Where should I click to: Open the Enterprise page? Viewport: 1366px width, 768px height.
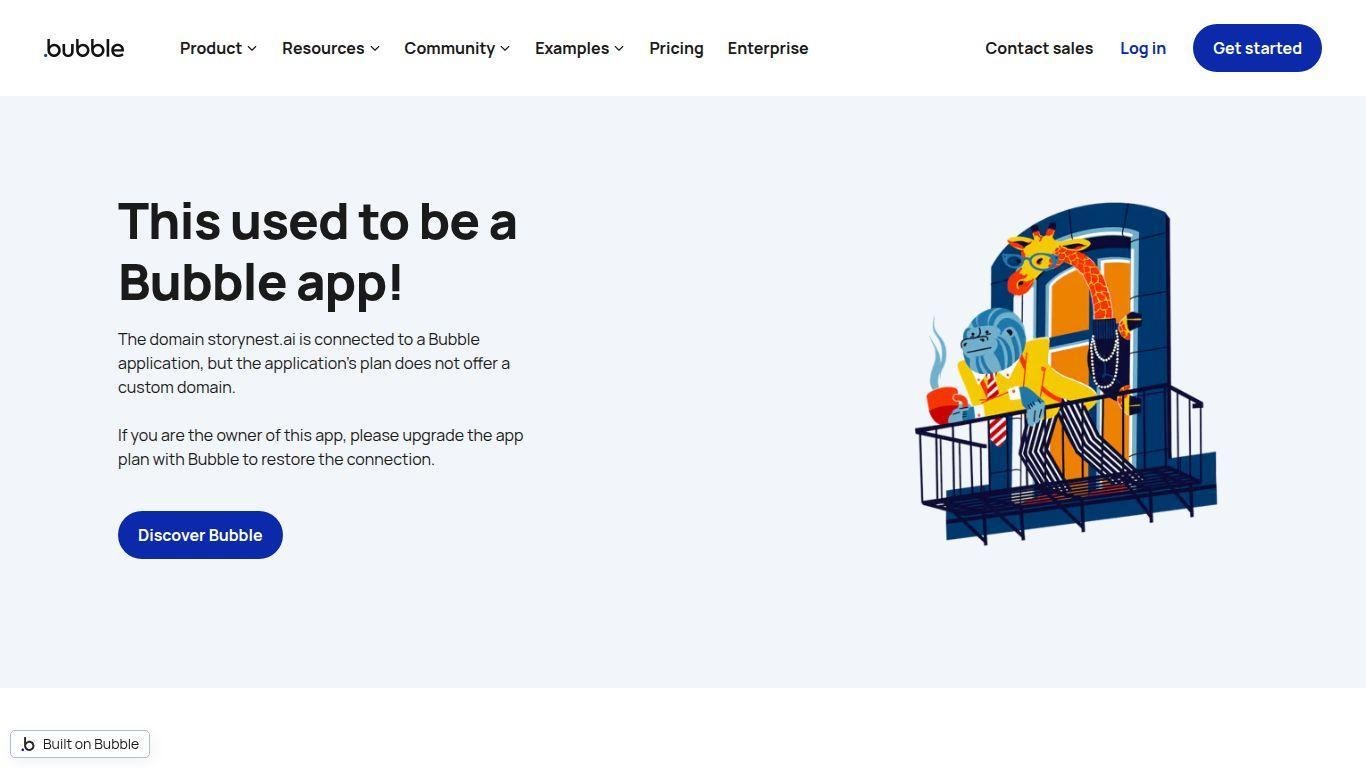(x=768, y=48)
